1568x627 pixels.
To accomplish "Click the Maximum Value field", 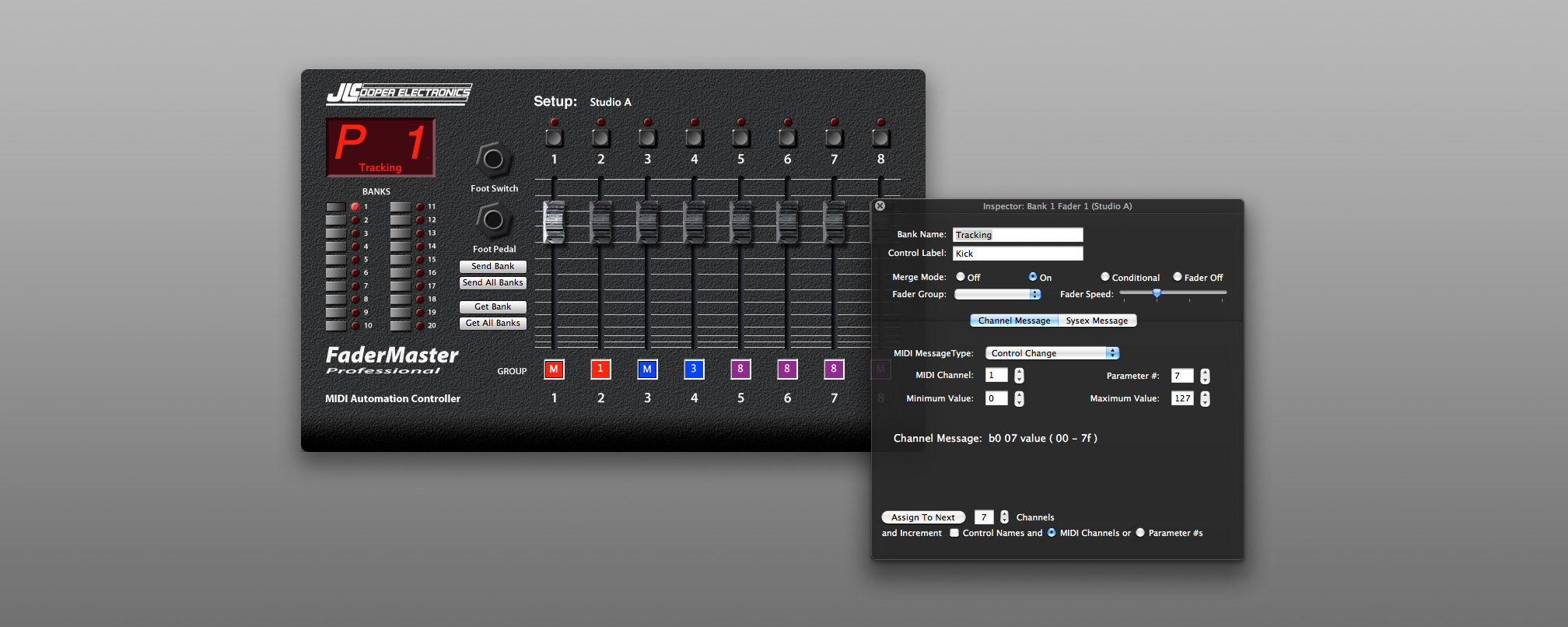I will [x=1182, y=398].
